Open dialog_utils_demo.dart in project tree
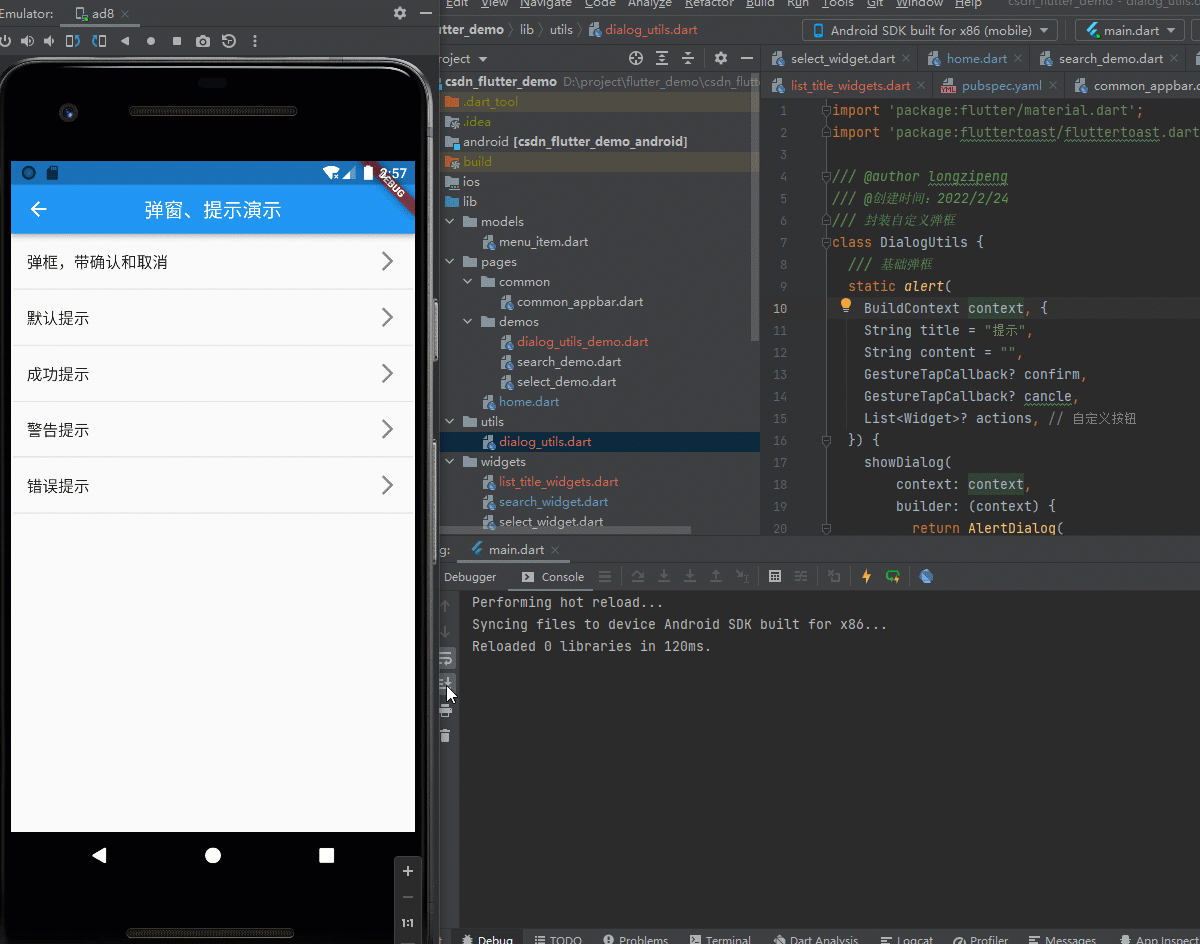This screenshot has height=944, width=1200. (582, 342)
